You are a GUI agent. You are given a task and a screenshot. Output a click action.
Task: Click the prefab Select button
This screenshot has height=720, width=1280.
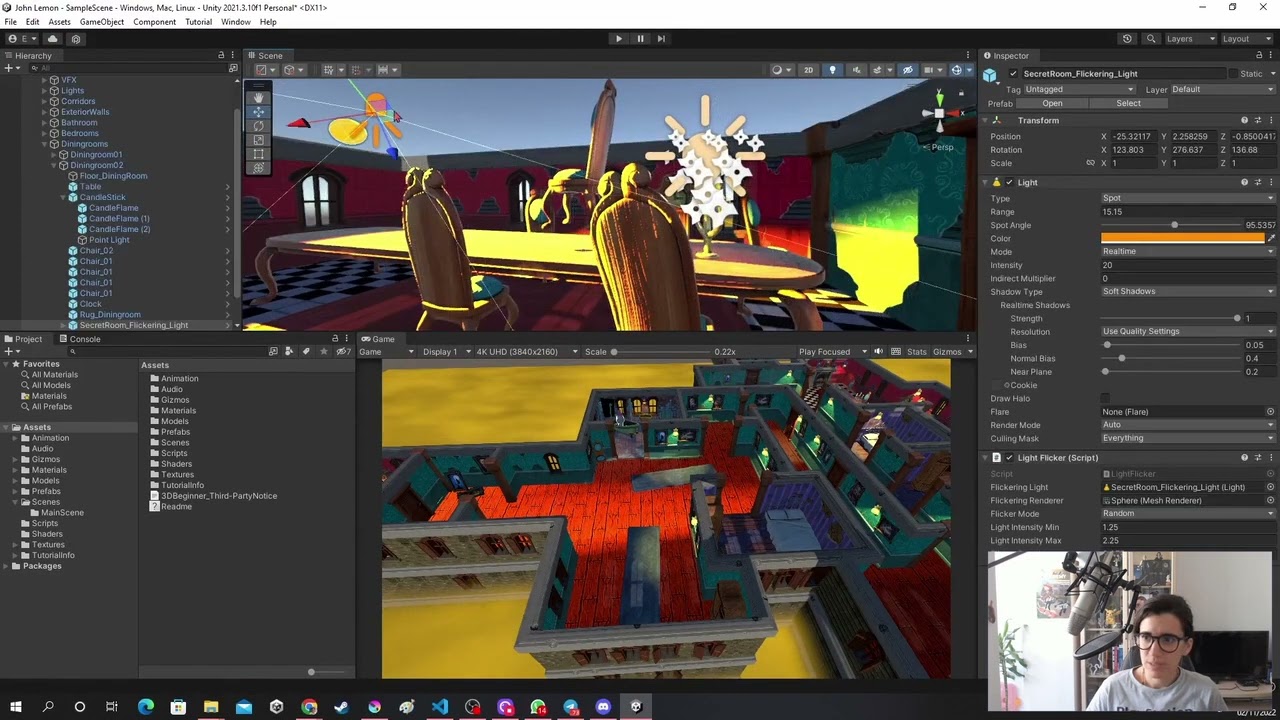1128,104
